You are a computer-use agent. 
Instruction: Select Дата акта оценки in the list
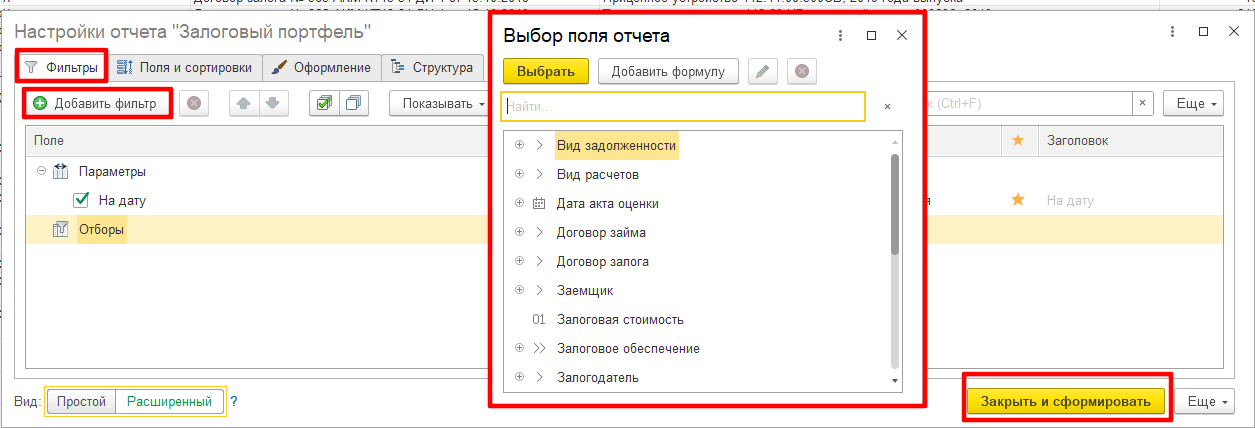coord(608,203)
